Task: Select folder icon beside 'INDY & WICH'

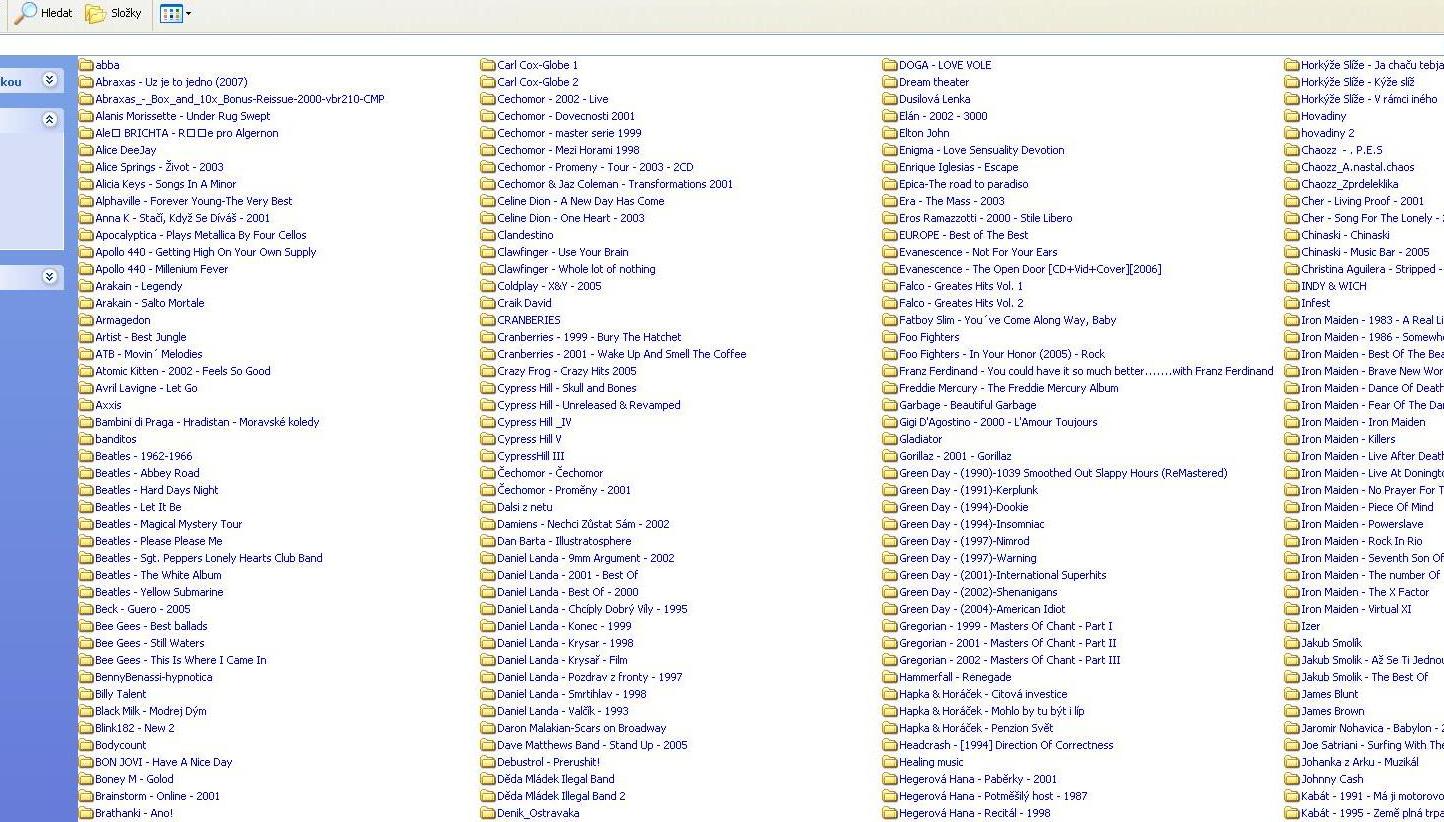Action: [1292, 286]
